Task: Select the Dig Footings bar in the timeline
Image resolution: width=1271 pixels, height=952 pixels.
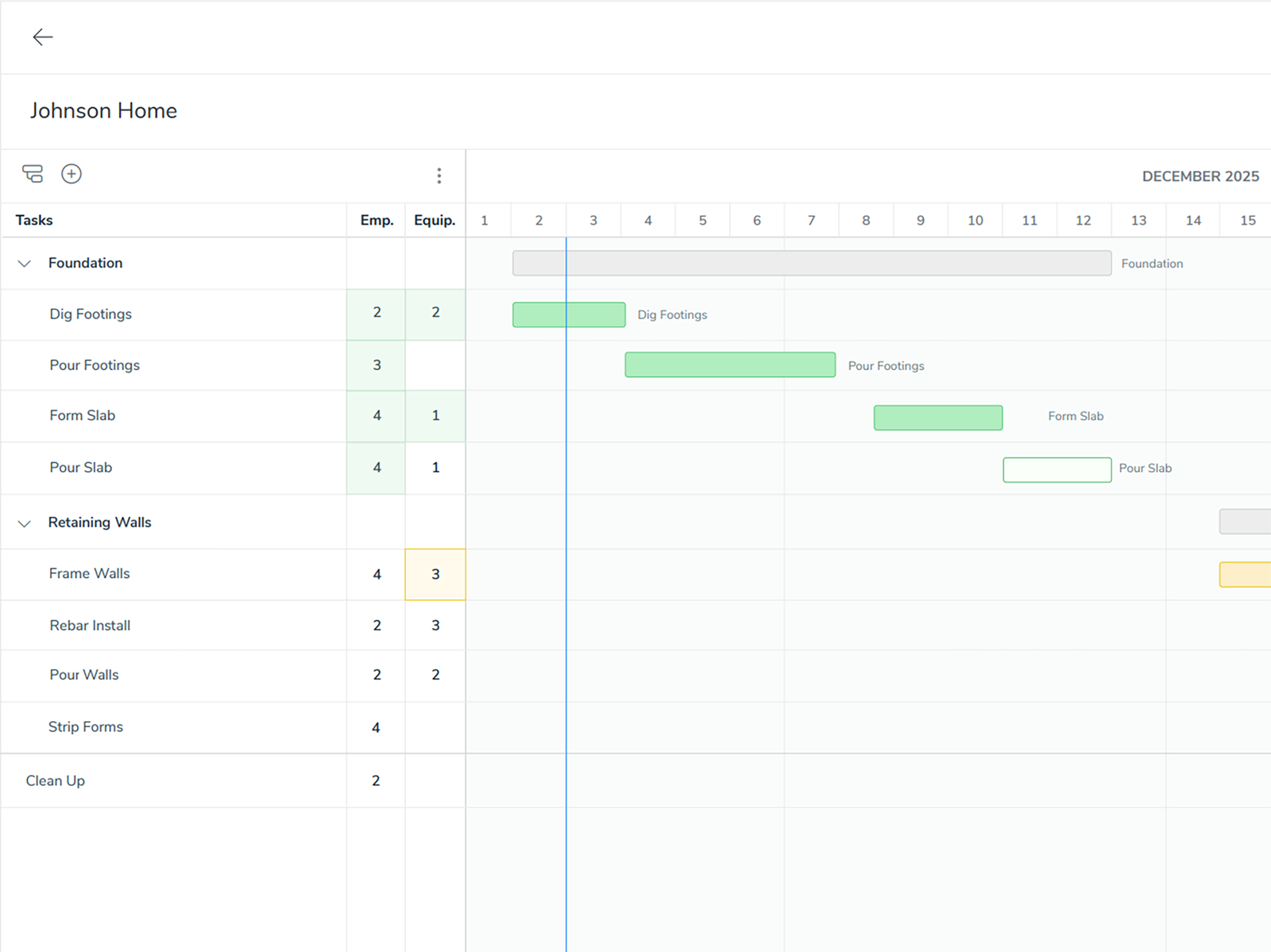Action: [x=569, y=314]
